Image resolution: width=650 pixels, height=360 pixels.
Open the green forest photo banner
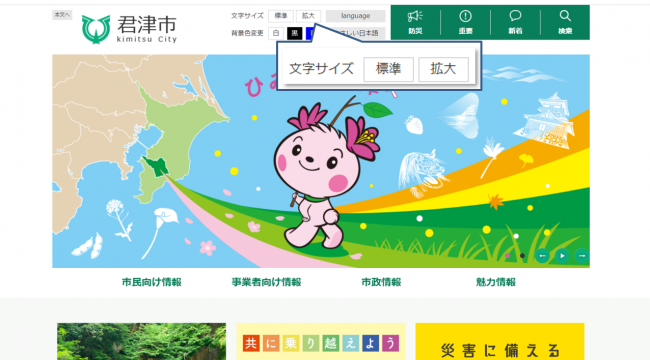pos(141,341)
